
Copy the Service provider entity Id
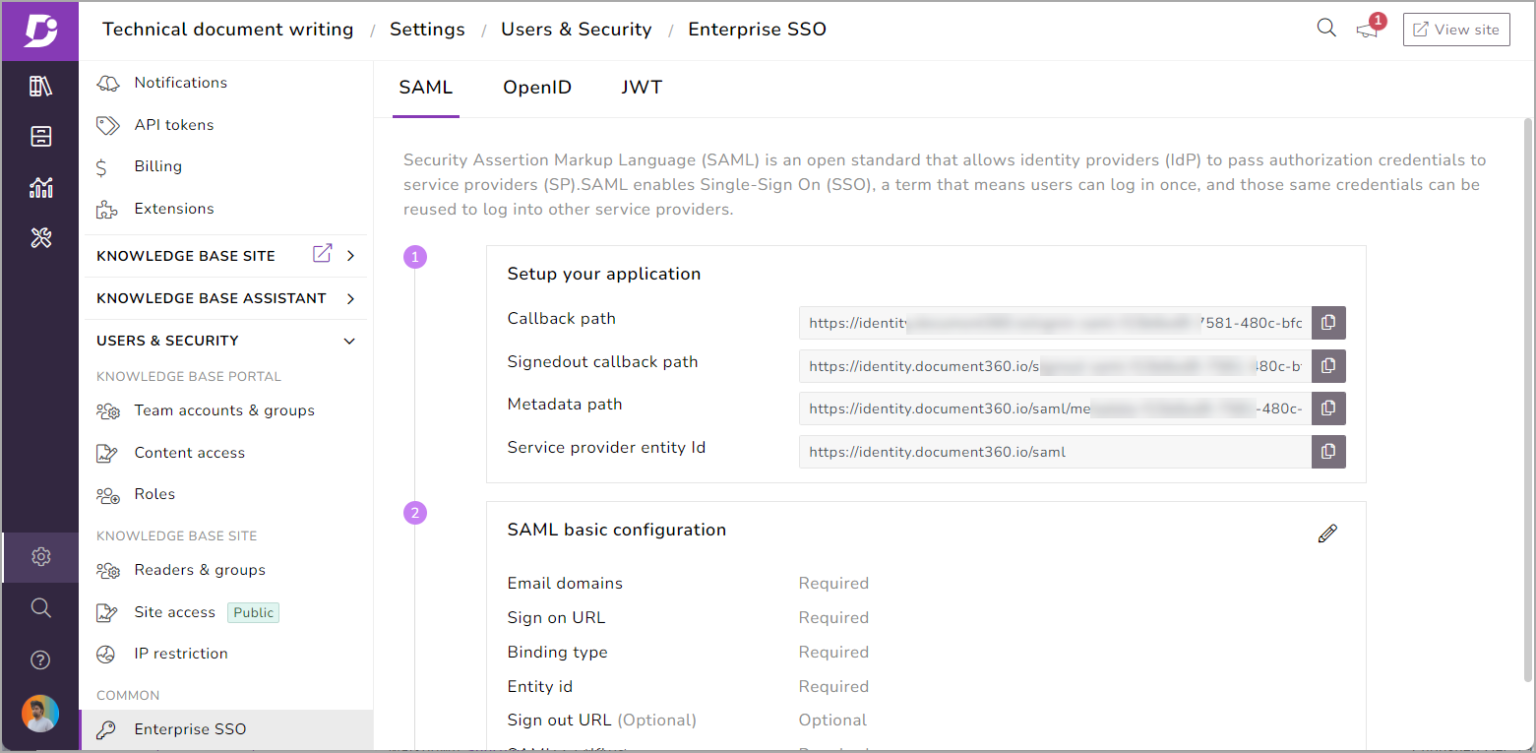(x=1328, y=451)
